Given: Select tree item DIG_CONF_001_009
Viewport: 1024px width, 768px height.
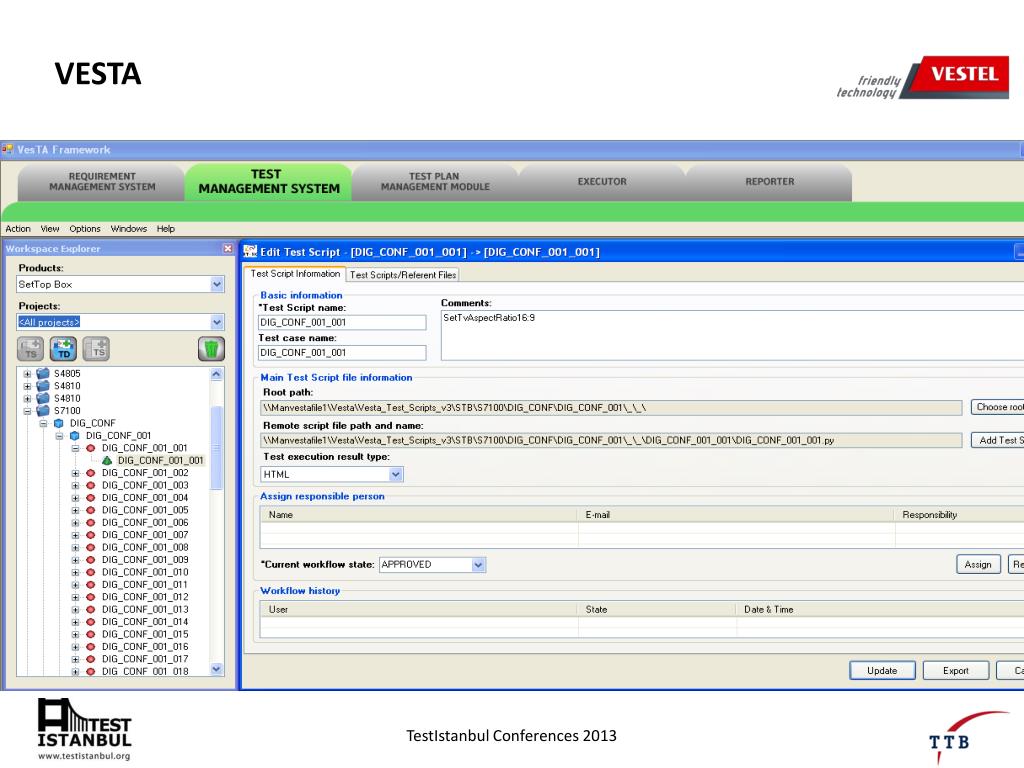Looking at the screenshot, I should (145, 560).
